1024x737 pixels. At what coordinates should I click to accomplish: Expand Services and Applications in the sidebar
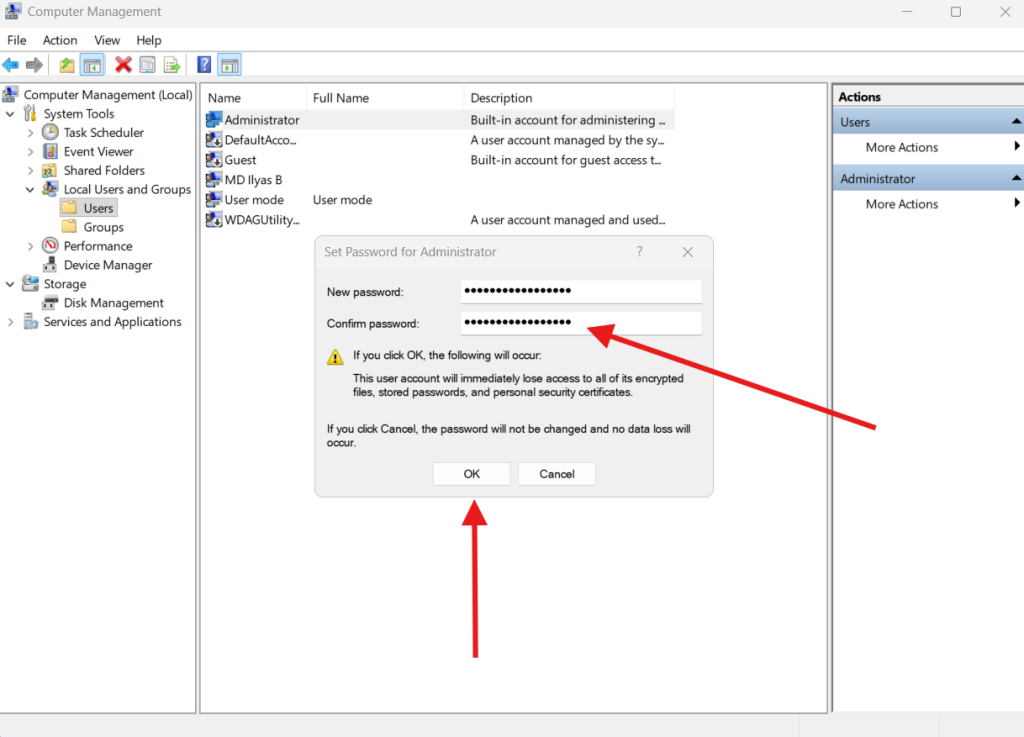pos(9,321)
